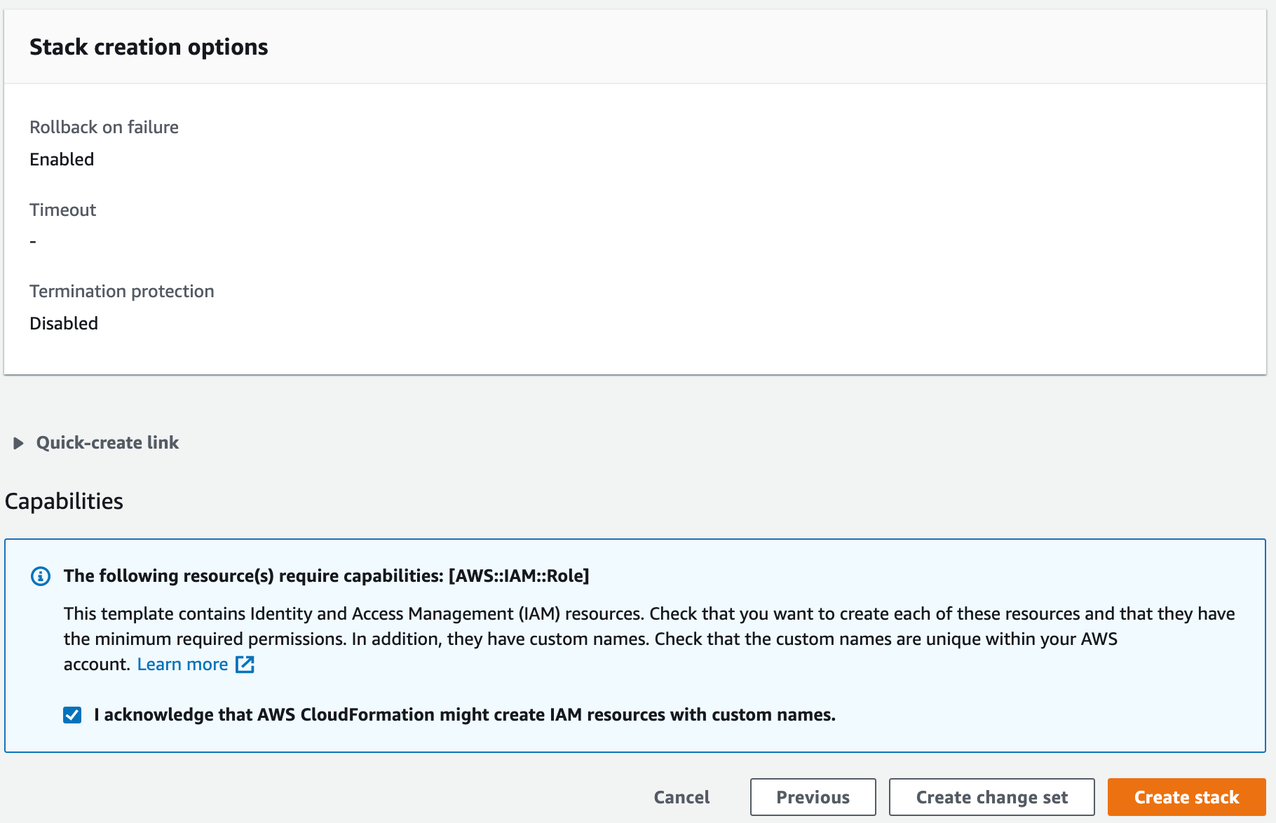
Task: Click the blue checkmark in the acknowledgment checkbox
Action: pyautogui.click(x=71, y=714)
